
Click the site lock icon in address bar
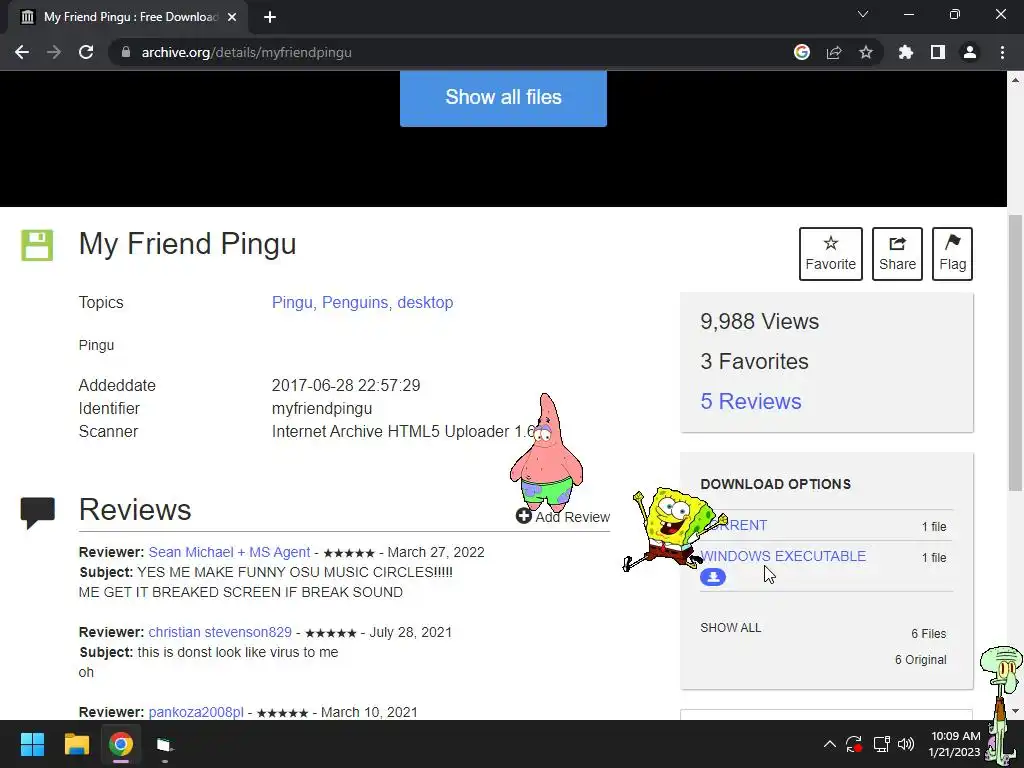point(126,52)
